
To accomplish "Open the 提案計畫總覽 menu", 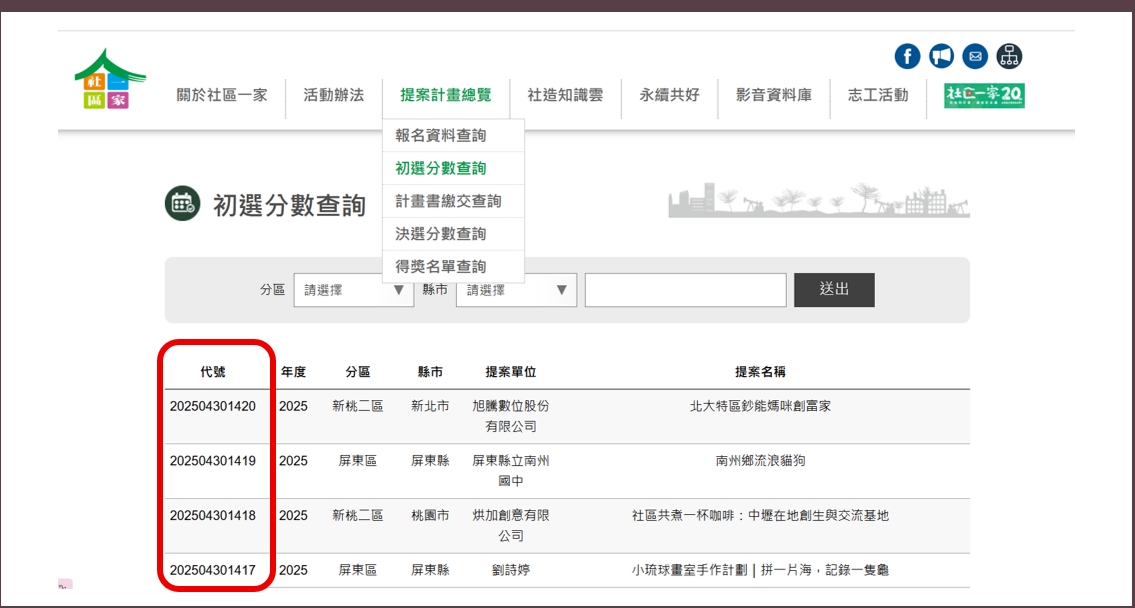I will point(446,95).
